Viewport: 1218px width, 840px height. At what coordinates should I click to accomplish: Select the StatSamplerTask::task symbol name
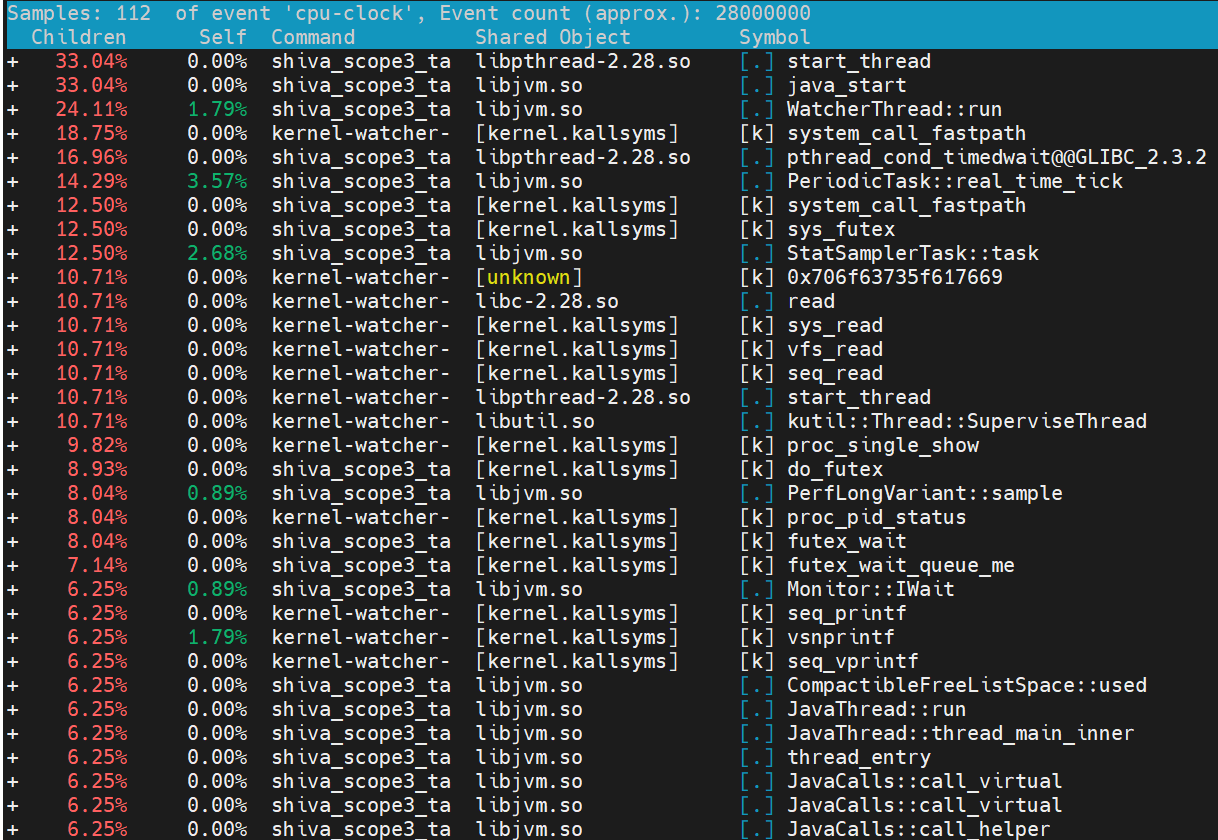tap(913, 254)
